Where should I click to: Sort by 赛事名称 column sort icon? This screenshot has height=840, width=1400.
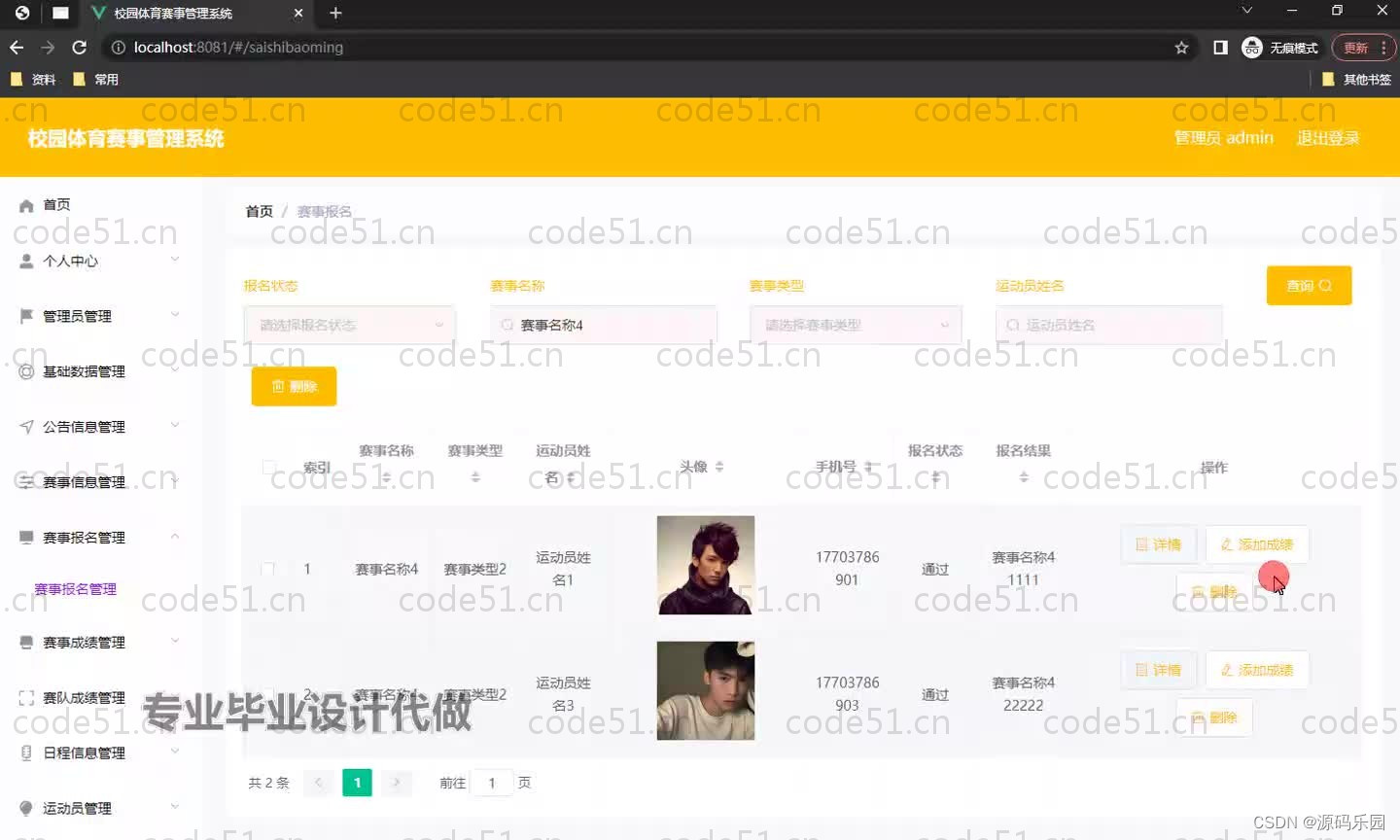[x=386, y=477]
